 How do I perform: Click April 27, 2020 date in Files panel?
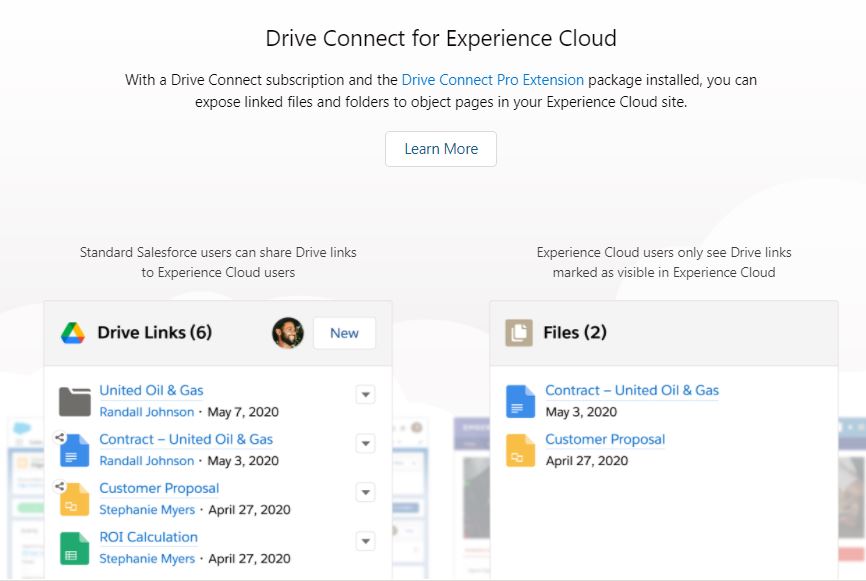click(x=587, y=461)
